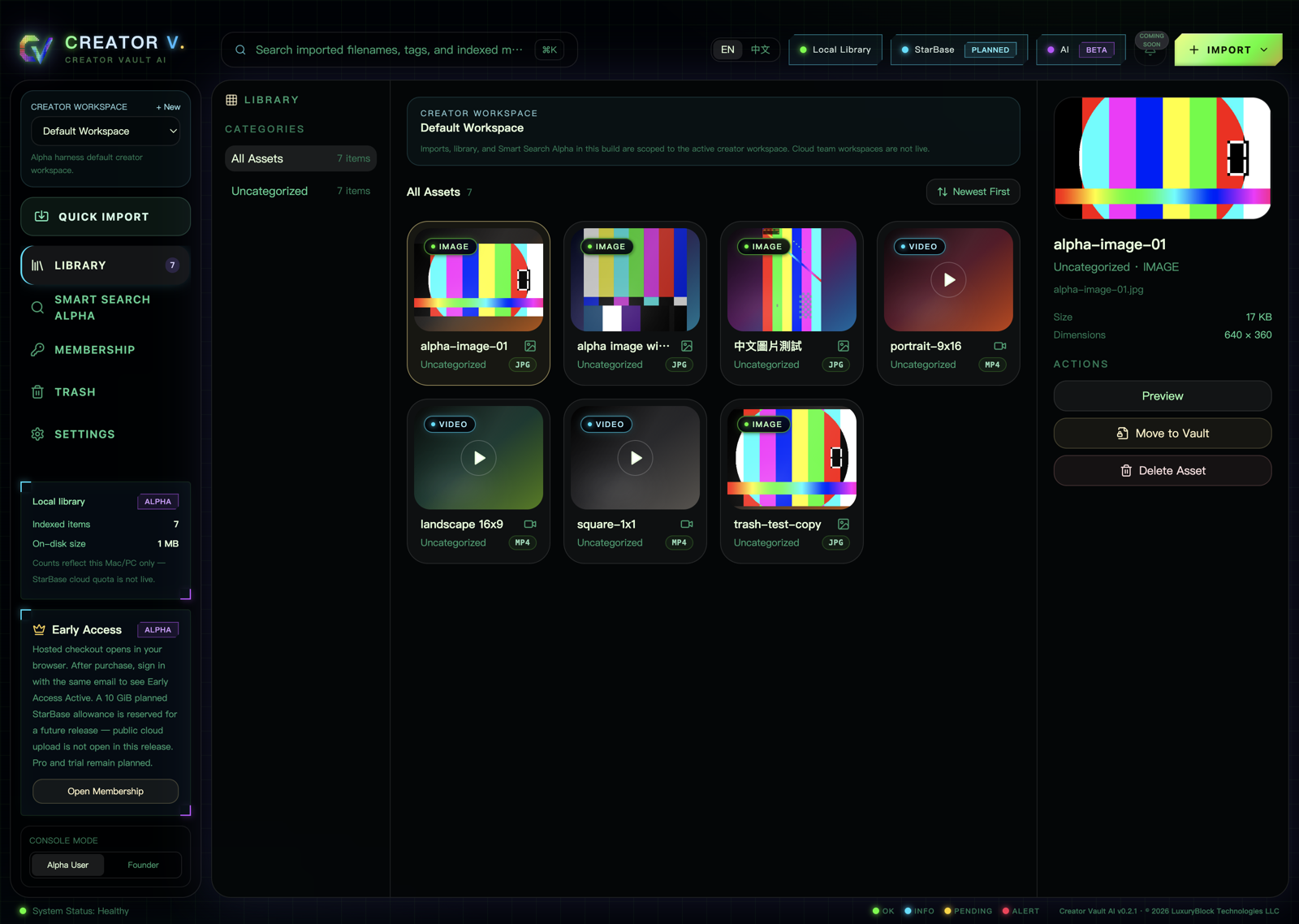Click the image type icon on alpha-image-01 card

pyautogui.click(x=530, y=346)
